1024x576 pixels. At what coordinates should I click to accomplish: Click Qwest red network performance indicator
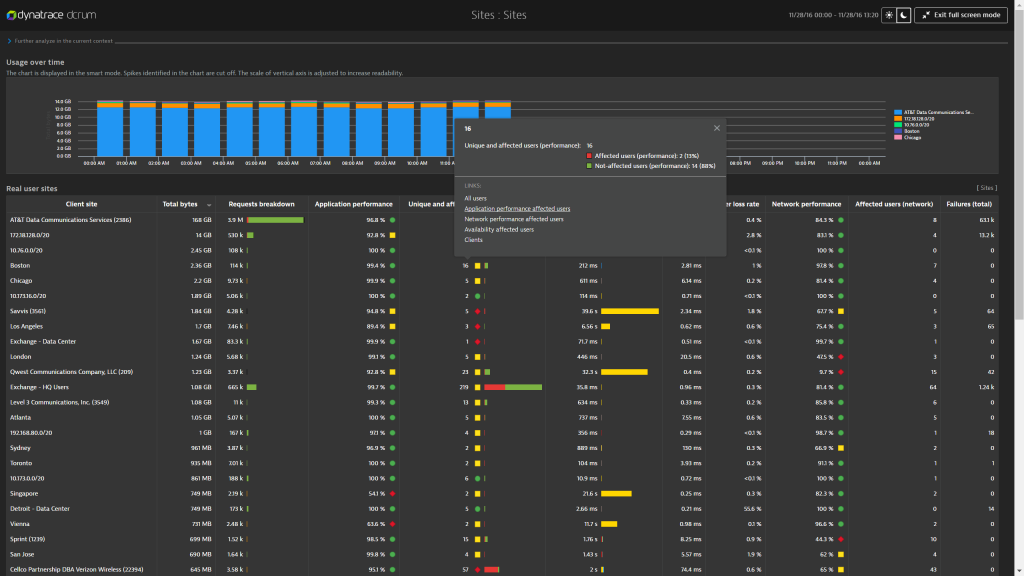point(840,372)
